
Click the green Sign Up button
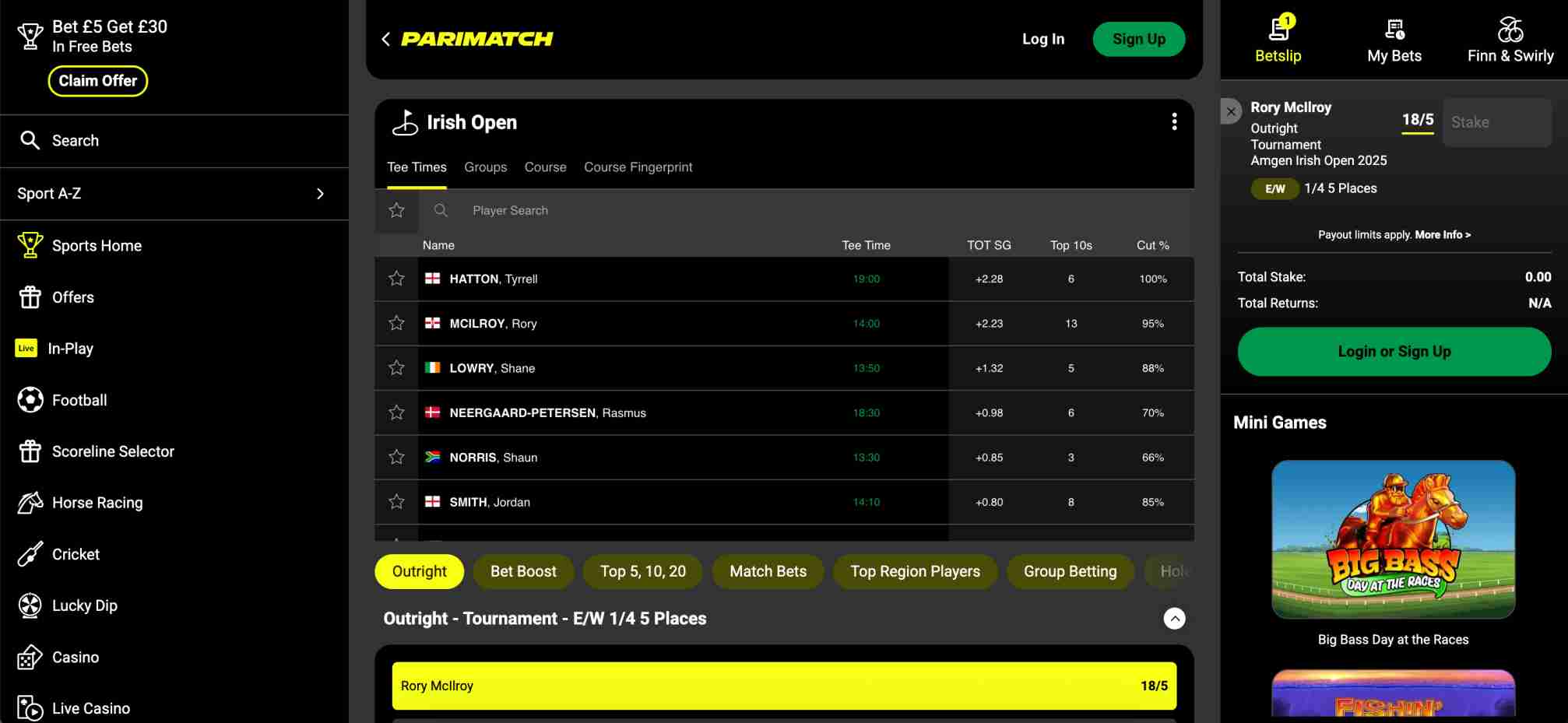(x=1138, y=39)
